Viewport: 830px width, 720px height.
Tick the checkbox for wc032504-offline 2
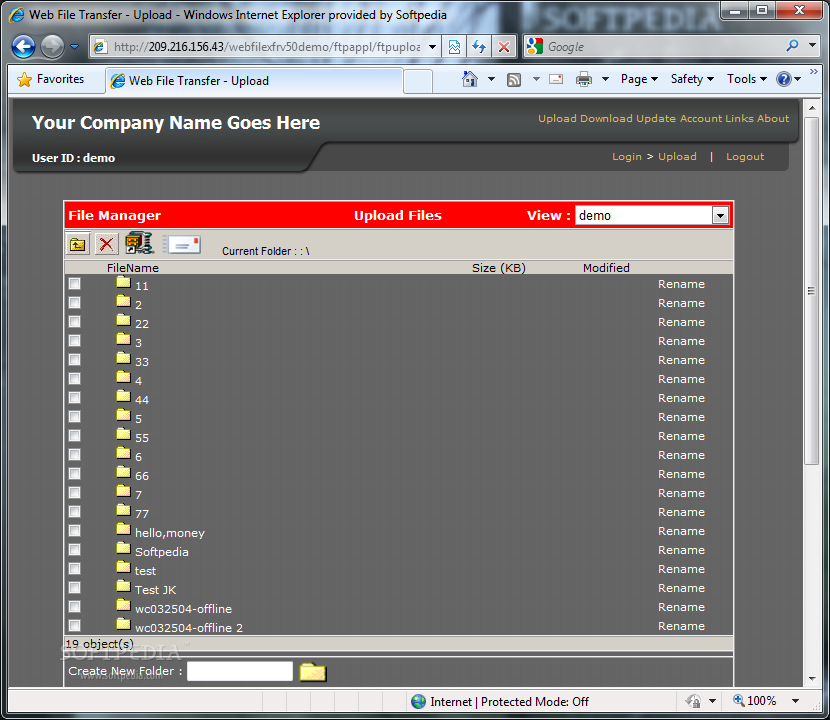click(75, 626)
